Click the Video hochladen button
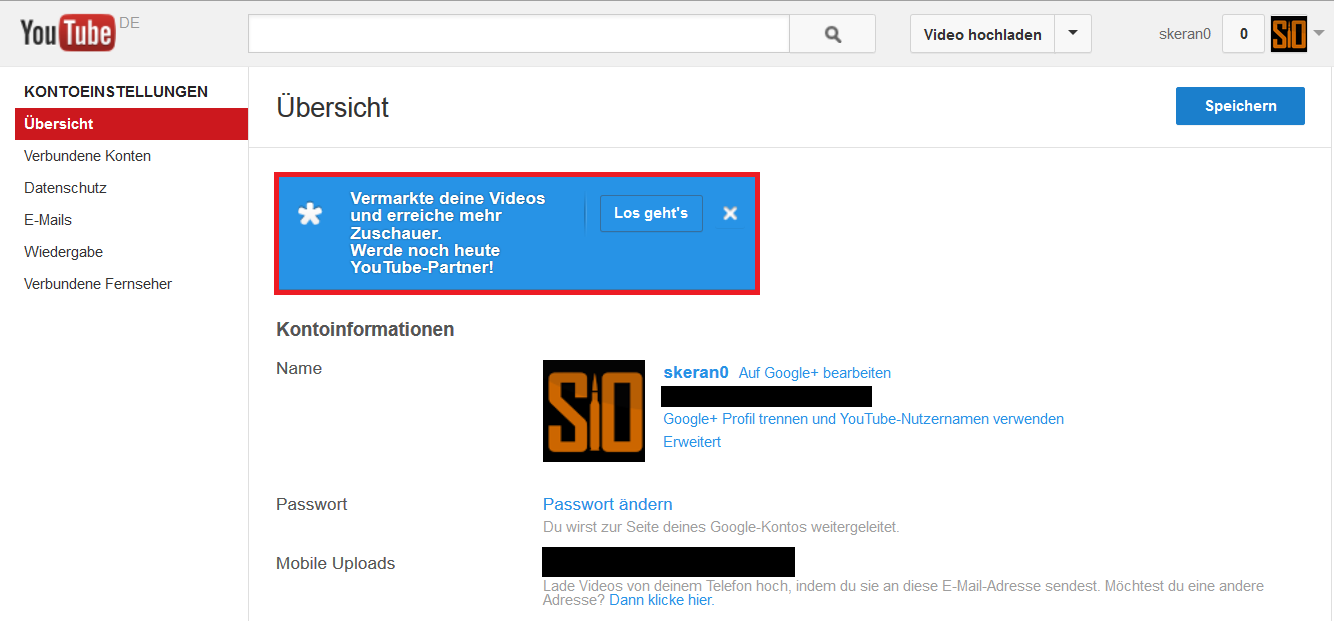This screenshot has width=1334, height=621. pos(982,34)
